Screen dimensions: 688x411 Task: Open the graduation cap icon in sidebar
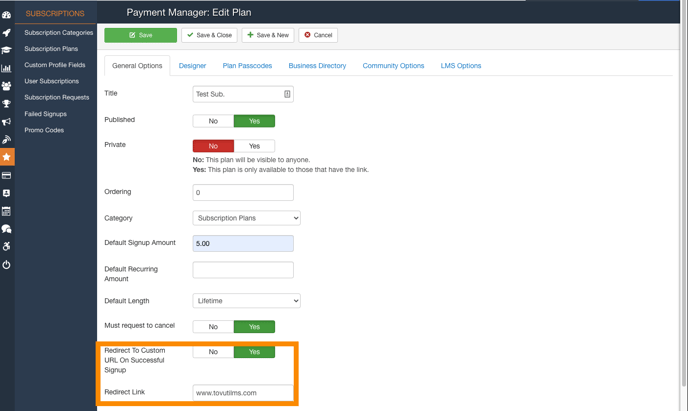(6, 50)
